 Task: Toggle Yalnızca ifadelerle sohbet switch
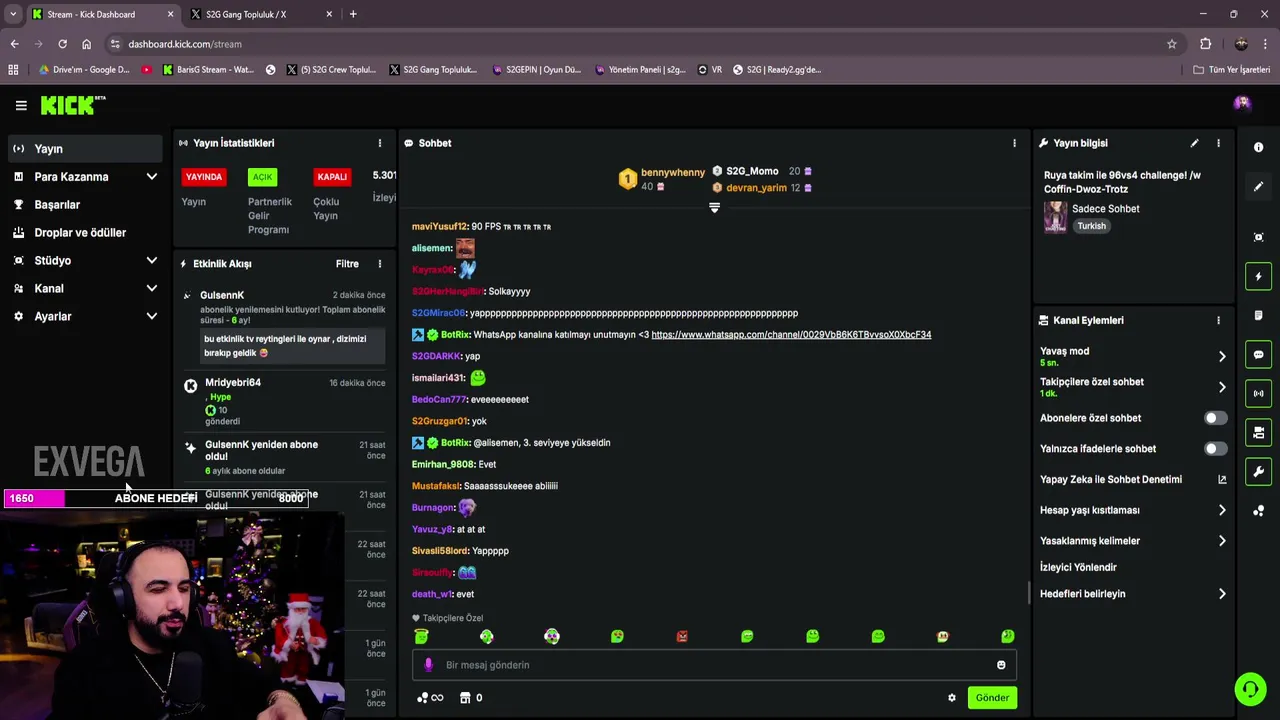click(1215, 449)
